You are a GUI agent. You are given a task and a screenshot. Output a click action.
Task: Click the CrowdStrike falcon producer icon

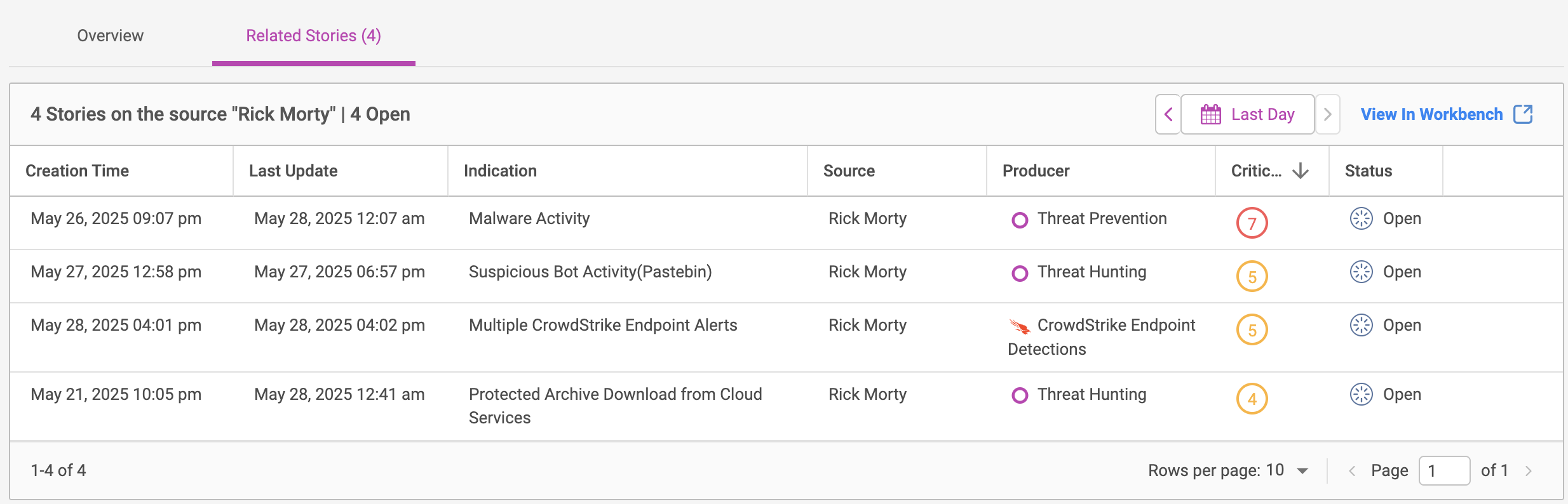tap(1020, 326)
